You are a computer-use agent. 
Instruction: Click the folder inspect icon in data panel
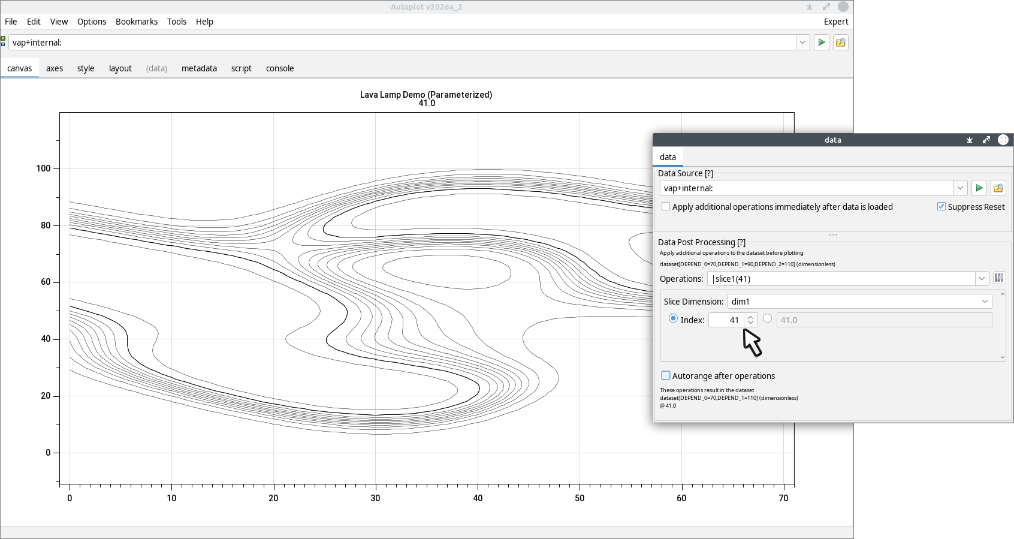click(x=998, y=188)
